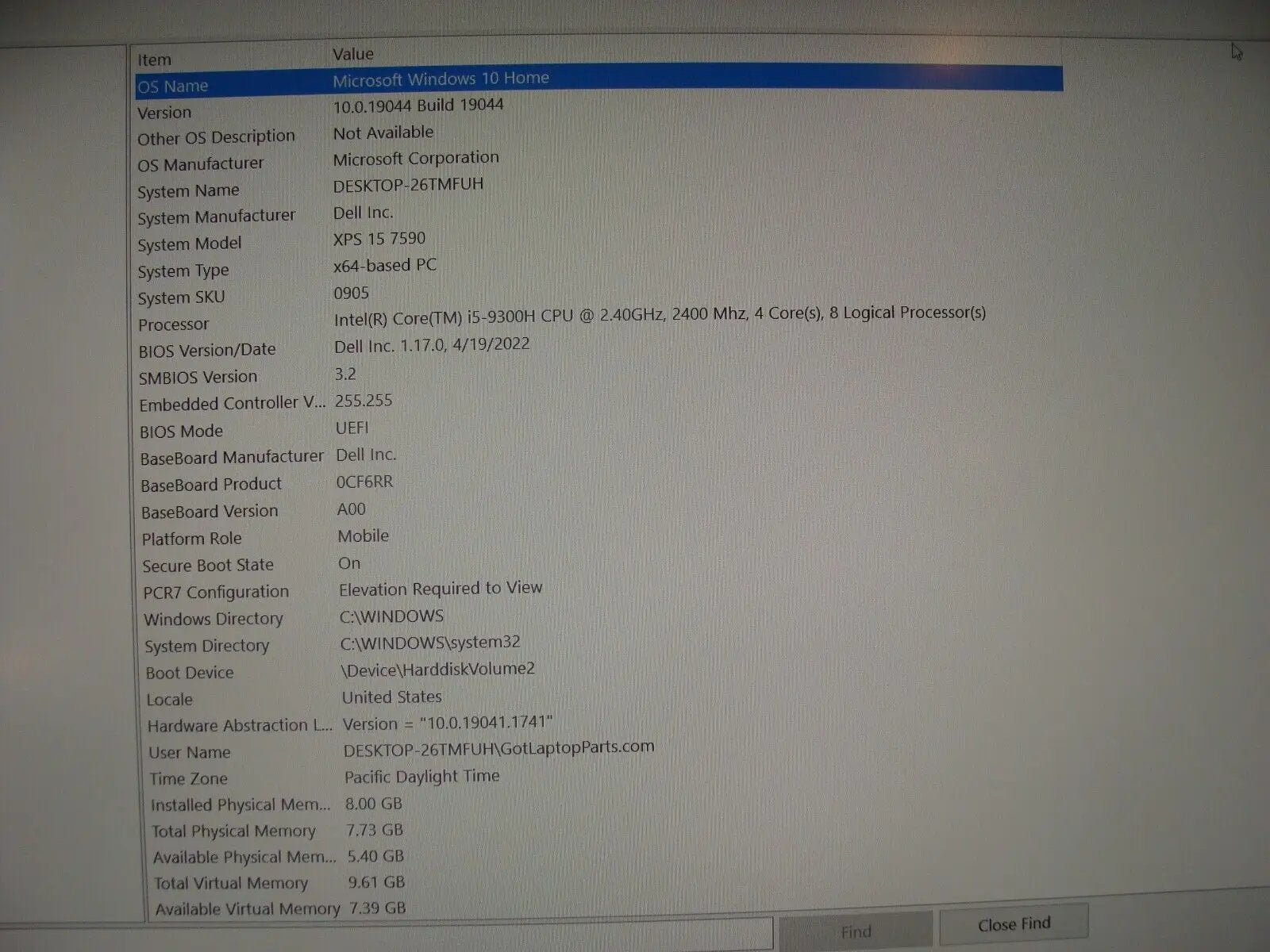Select the System Type row label
This screenshot has height=952, width=1270.
pyautogui.click(x=183, y=271)
